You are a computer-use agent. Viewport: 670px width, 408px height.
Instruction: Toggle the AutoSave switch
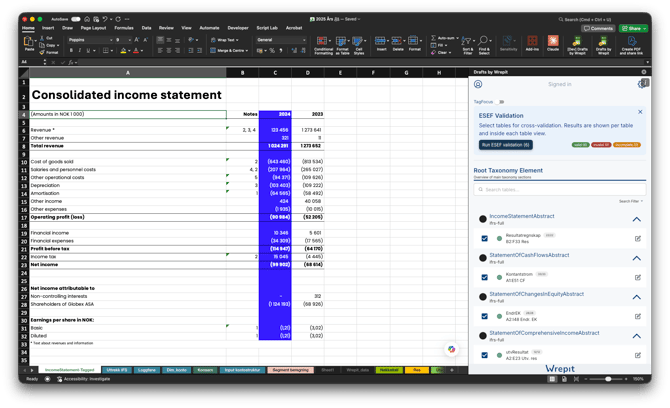76,19
